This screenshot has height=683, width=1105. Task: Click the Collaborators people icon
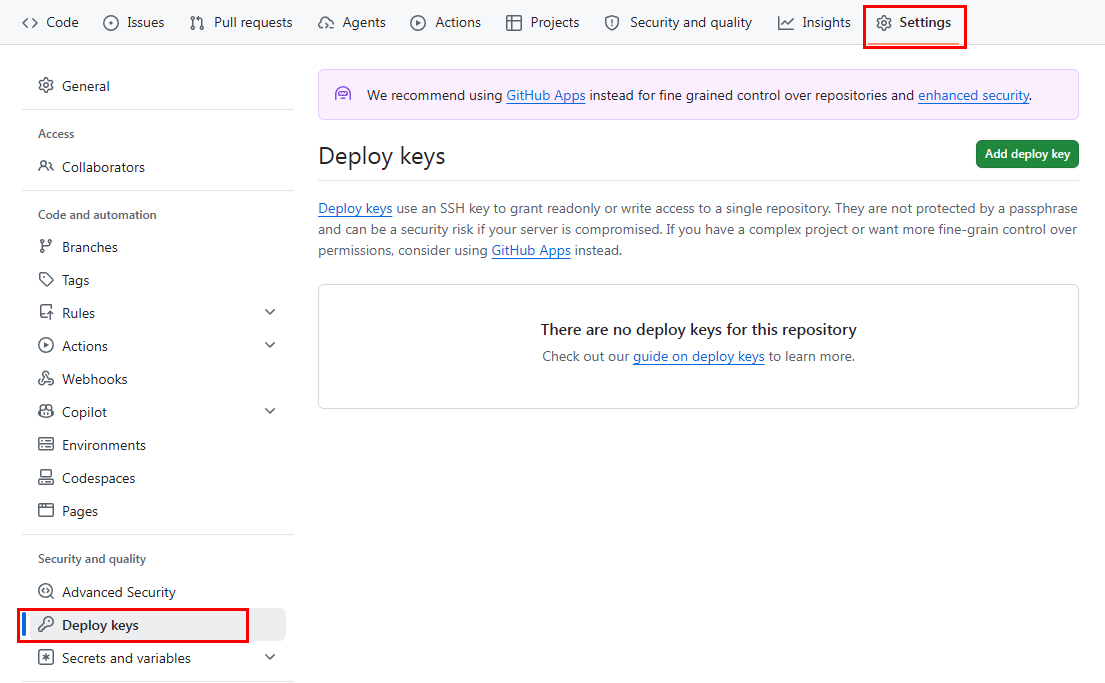pos(46,166)
